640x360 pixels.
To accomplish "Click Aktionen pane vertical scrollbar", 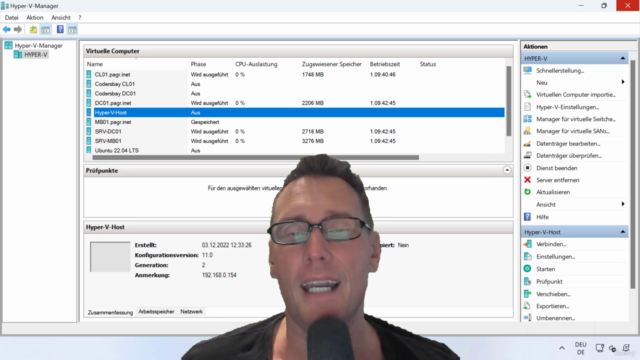I will (x=633, y=174).
